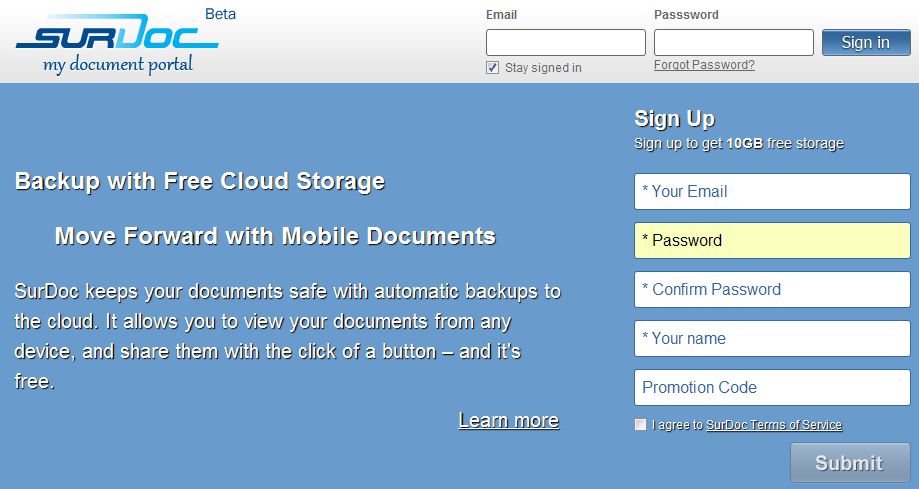919x489 pixels.
Task: Focus the Confirm Password field
Action: (x=772, y=289)
